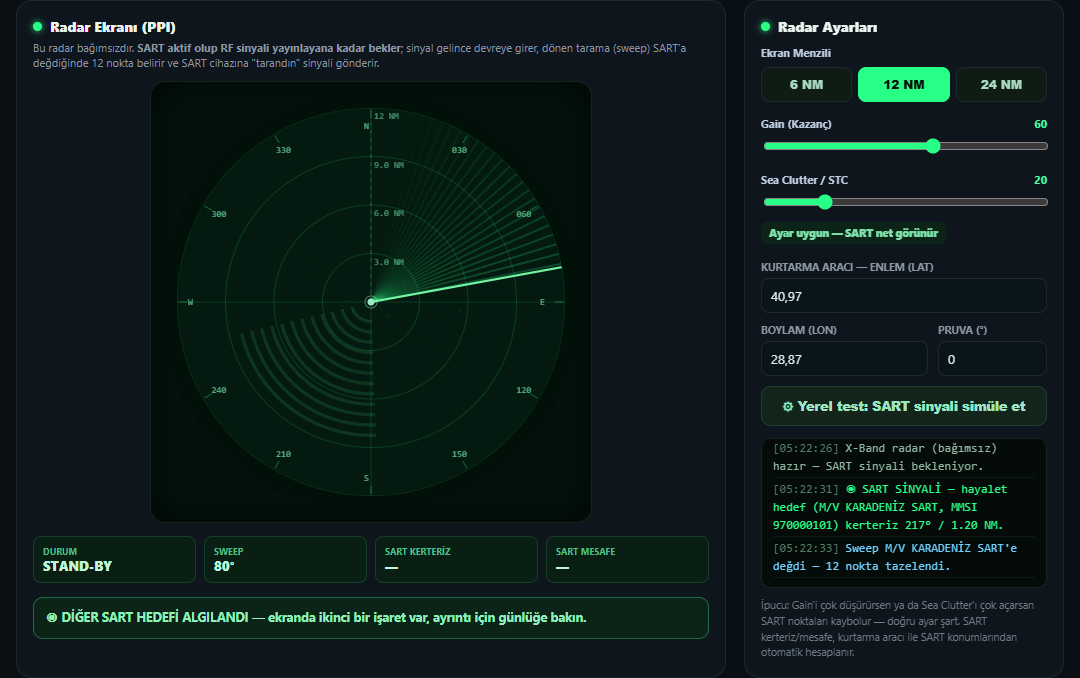The height and width of the screenshot is (678, 1080).
Task: Click the DURUM STAND-BY status card
Action: point(114,559)
